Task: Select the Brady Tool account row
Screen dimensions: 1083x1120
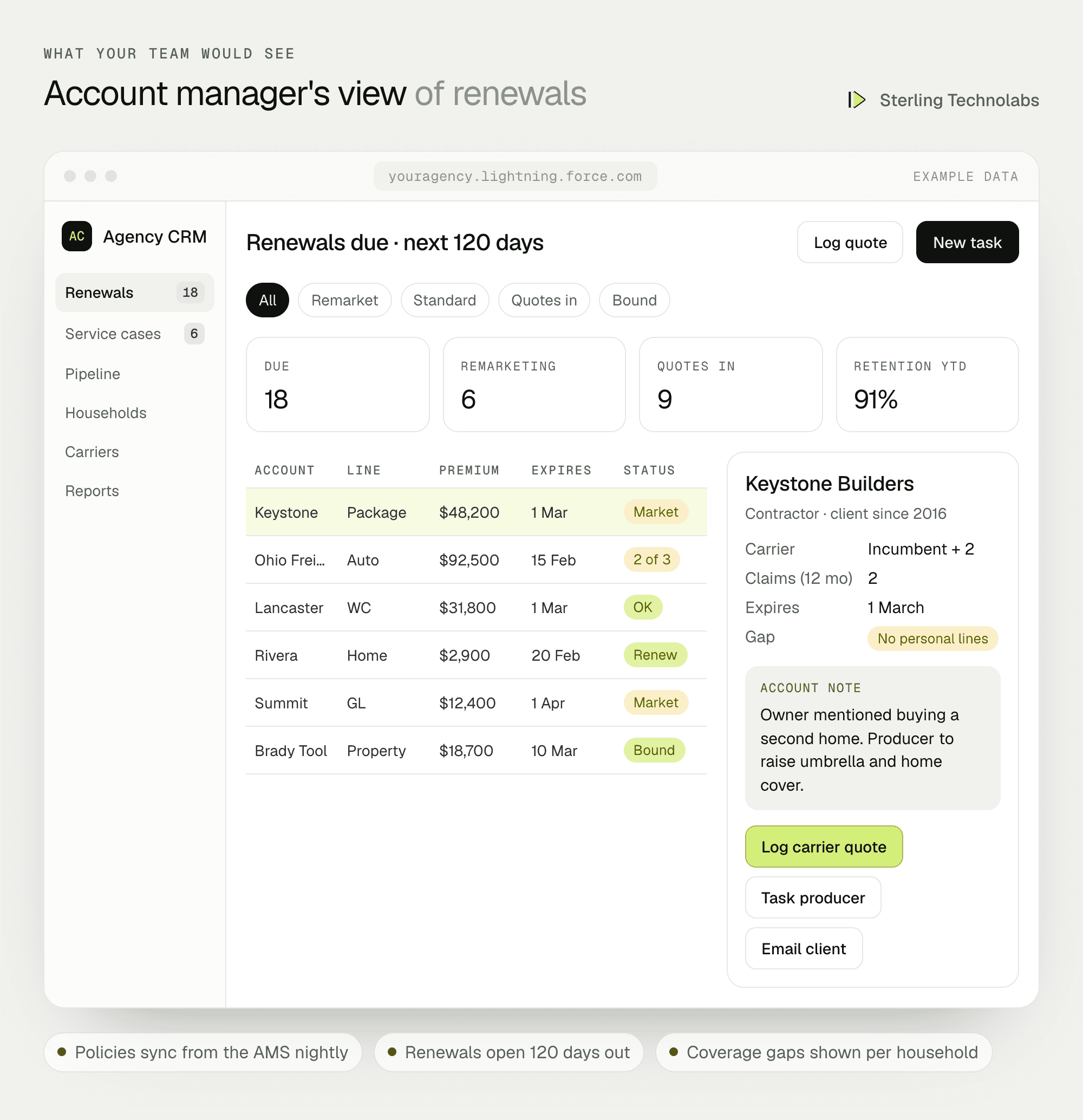Action: 477,751
